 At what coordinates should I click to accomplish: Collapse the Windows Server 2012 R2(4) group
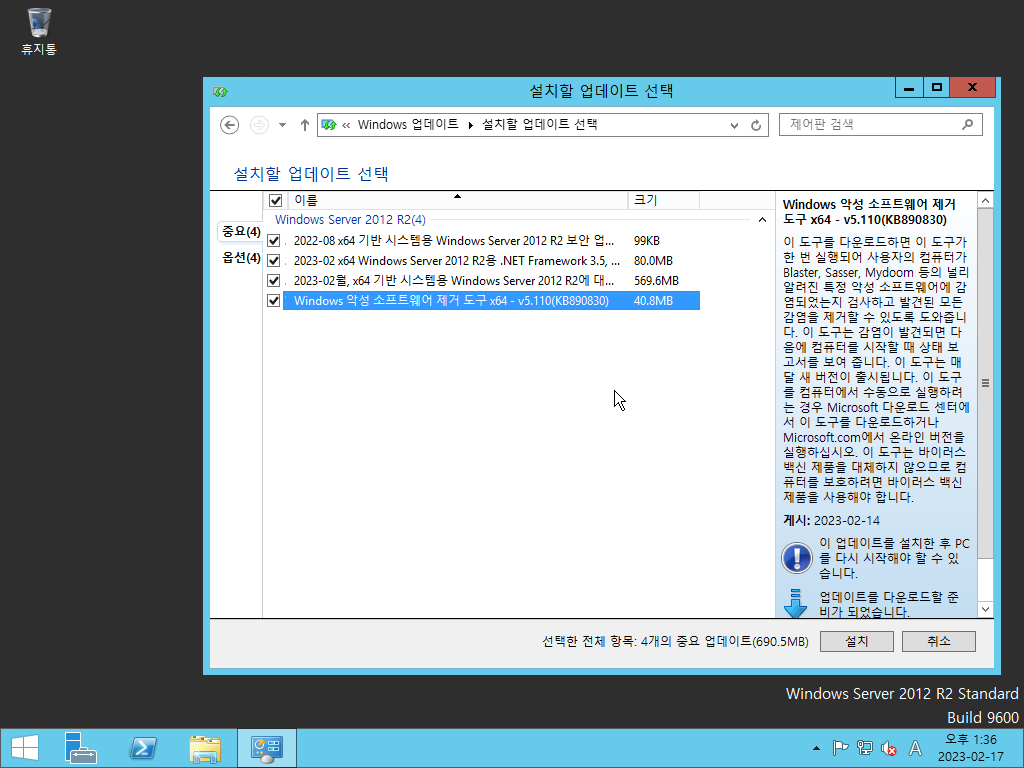762,220
